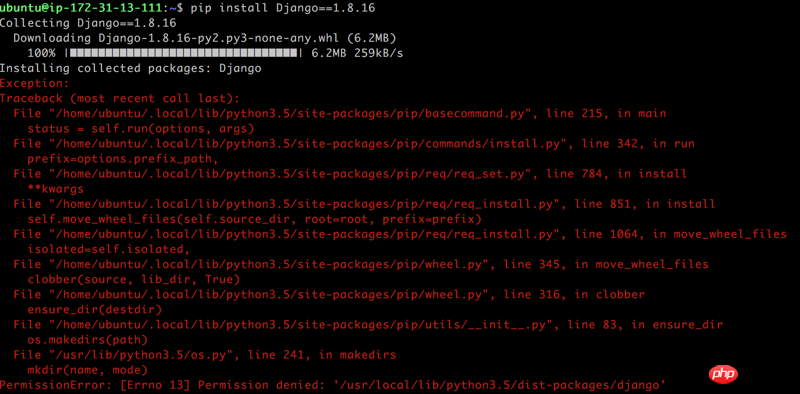Click the 6.2MB 259kB/s speed text
The height and width of the screenshot is (394, 800).
357,53
